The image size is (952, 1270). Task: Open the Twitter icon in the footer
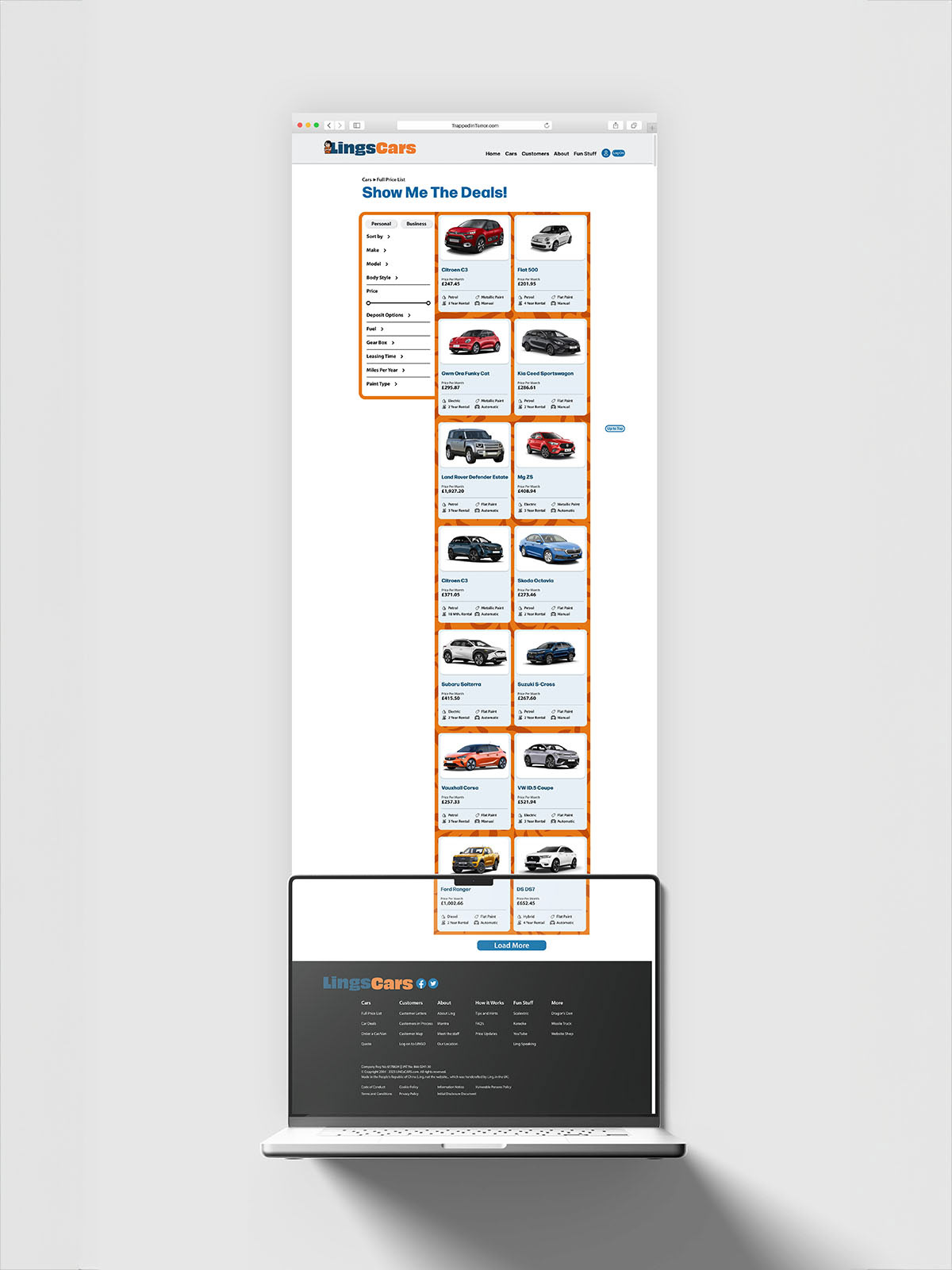coord(433,983)
